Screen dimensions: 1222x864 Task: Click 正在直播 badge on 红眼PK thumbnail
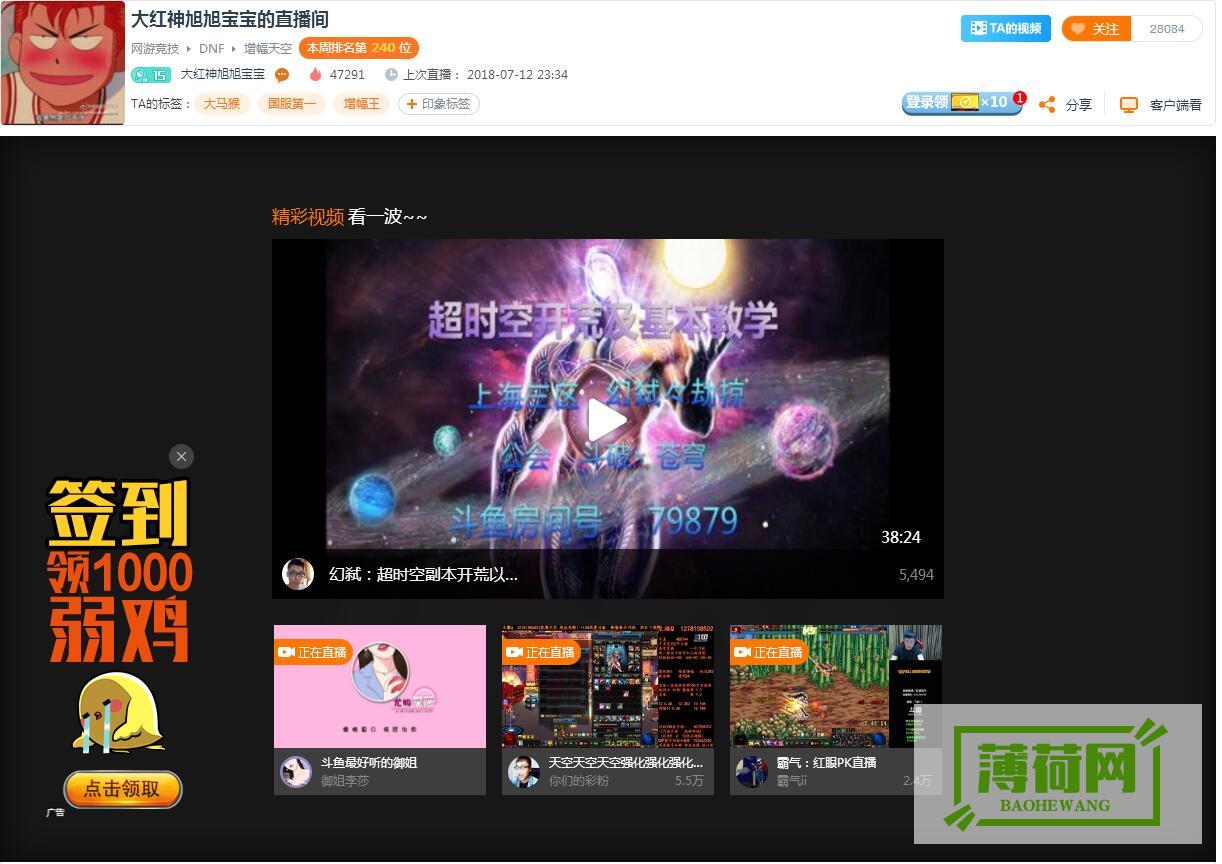click(769, 652)
